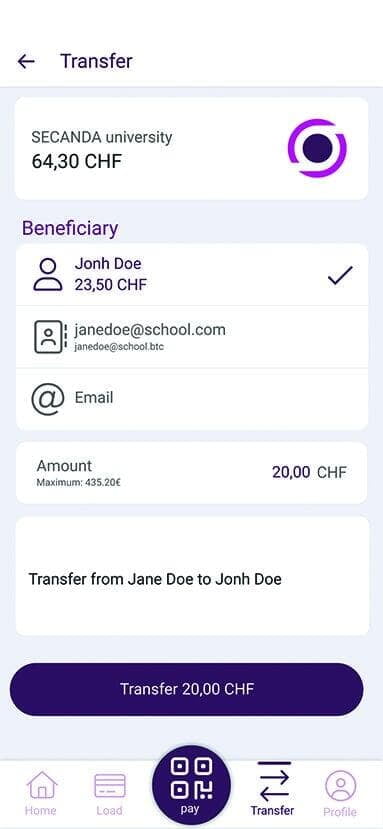This screenshot has width=383, height=829.
Task: Tap the Load card icon
Action: click(110, 786)
